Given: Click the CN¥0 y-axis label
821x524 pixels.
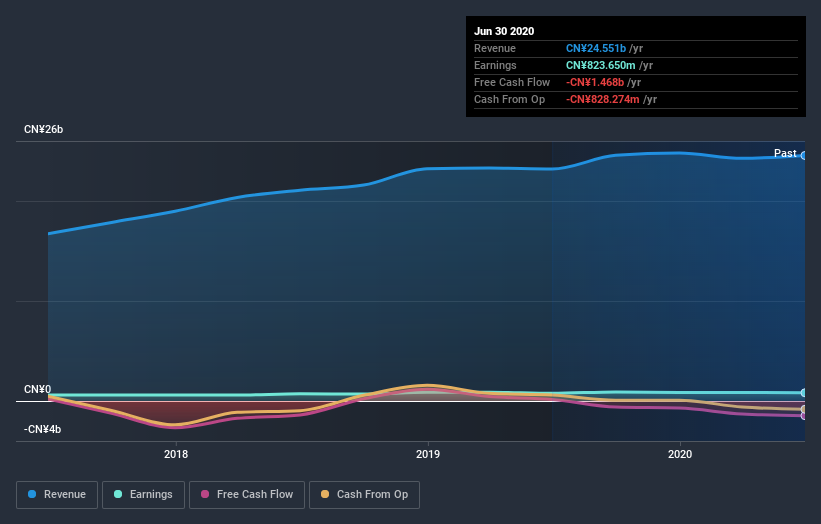Looking at the screenshot, I should [38, 389].
